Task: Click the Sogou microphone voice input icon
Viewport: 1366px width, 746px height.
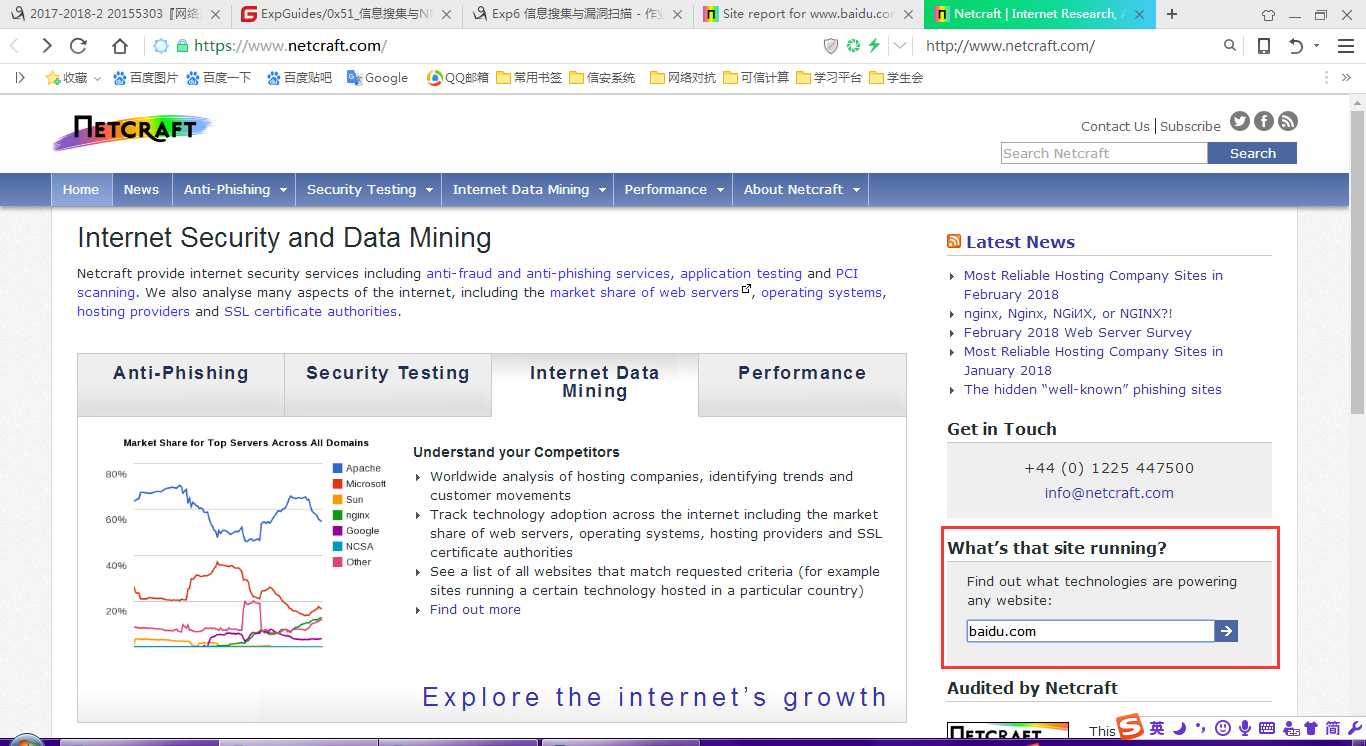Action: [x=1245, y=728]
